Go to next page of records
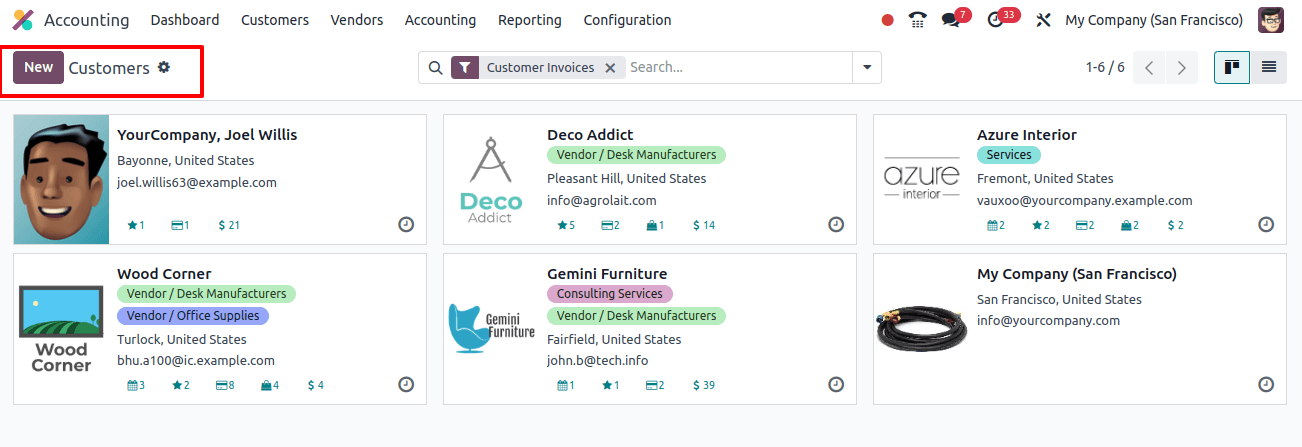This screenshot has height=447, width=1302. pos(1182,68)
